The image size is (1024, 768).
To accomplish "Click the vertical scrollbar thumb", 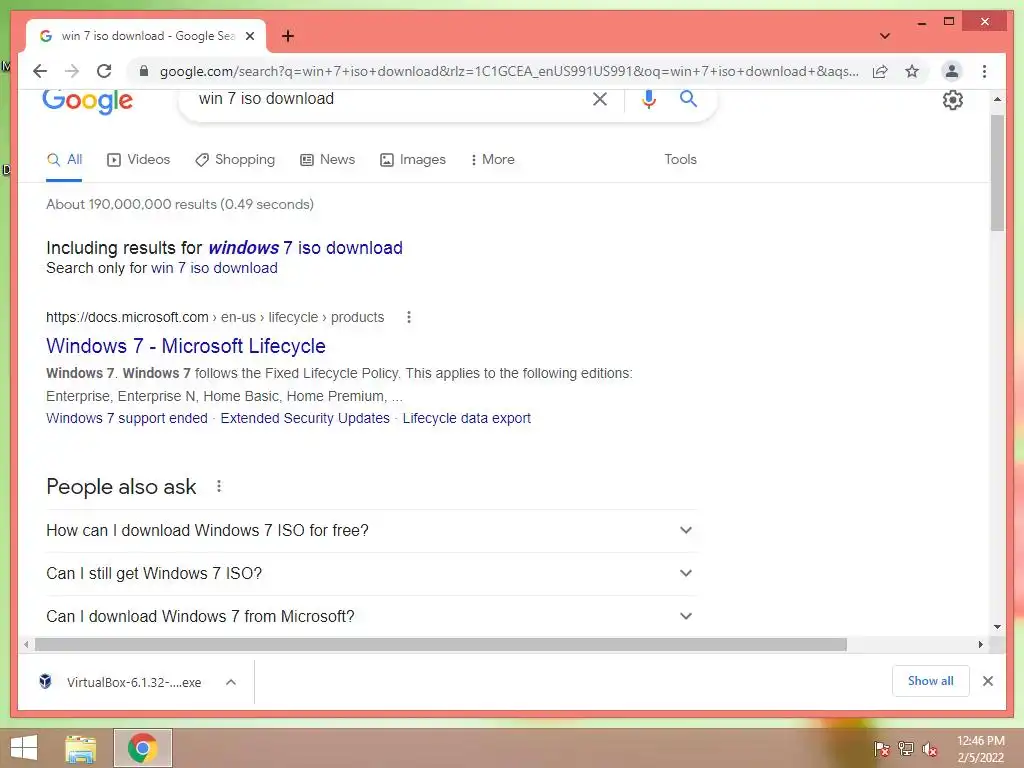I will [997, 172].
